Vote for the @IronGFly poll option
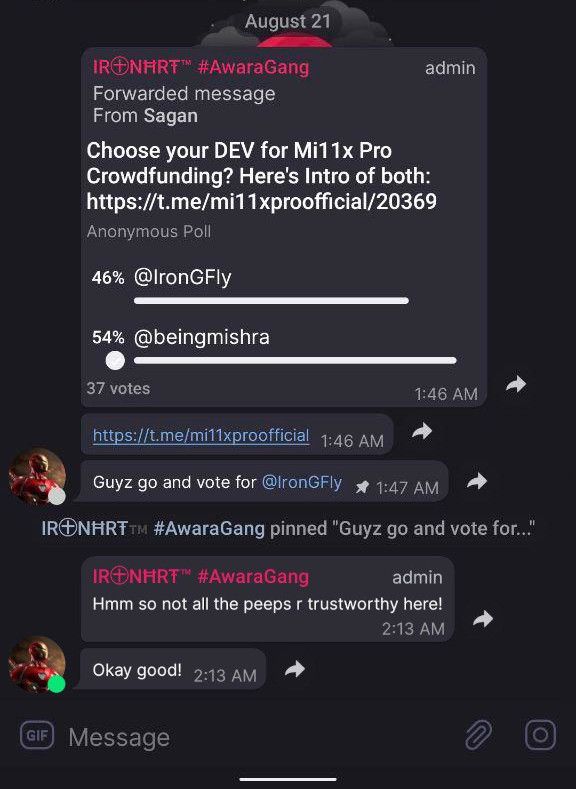576x789 pixels. pos(183,277)
